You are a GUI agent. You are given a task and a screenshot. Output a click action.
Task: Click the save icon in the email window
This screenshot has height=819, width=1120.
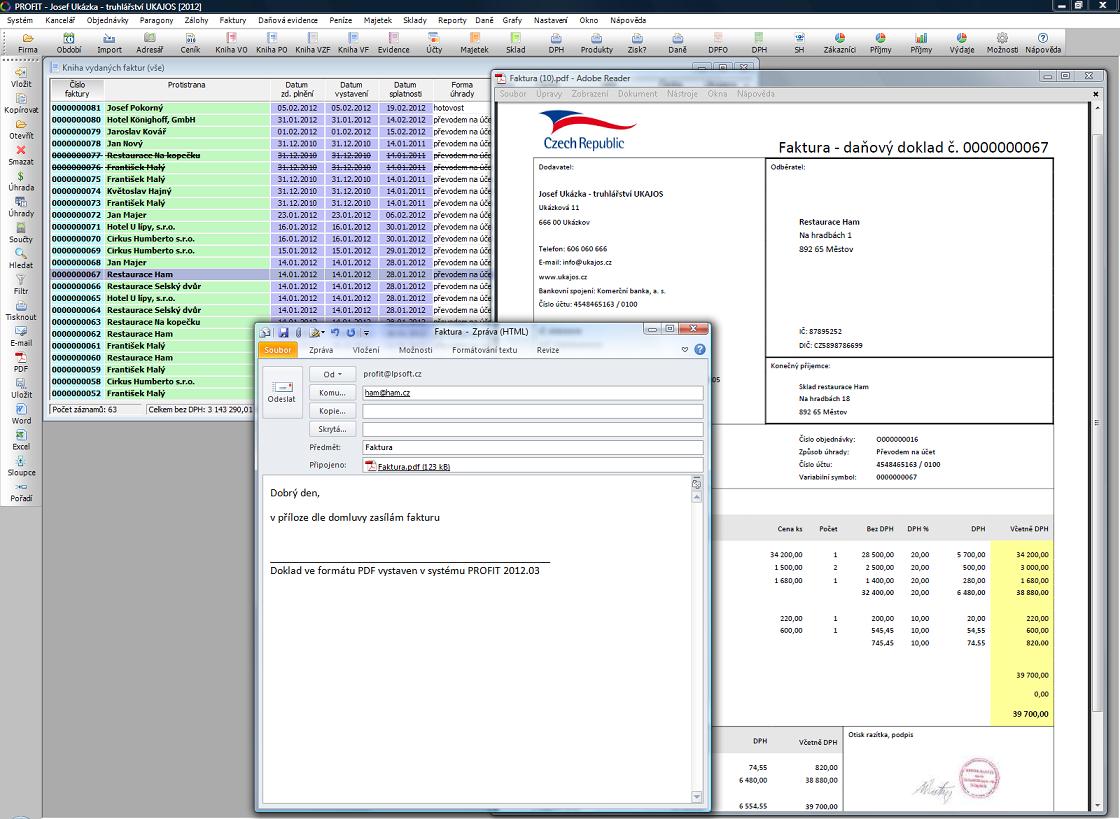[x=284, y=332]
